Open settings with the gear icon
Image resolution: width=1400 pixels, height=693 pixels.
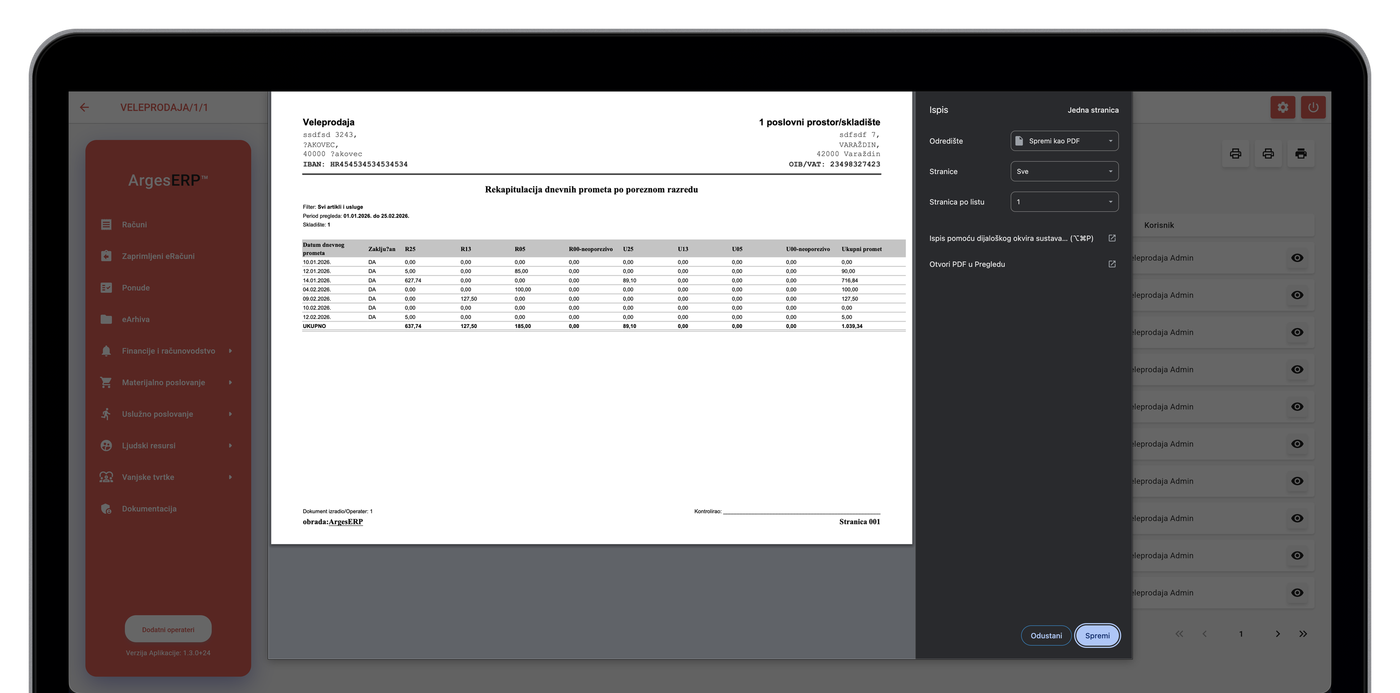(1282, 107)
